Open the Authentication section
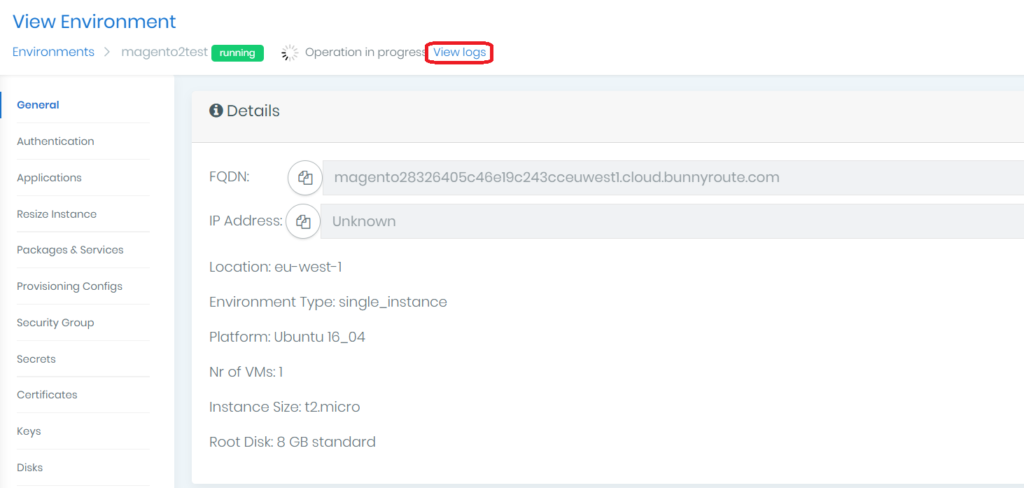Screen dimensions: 1024x488 pos(56,142)
